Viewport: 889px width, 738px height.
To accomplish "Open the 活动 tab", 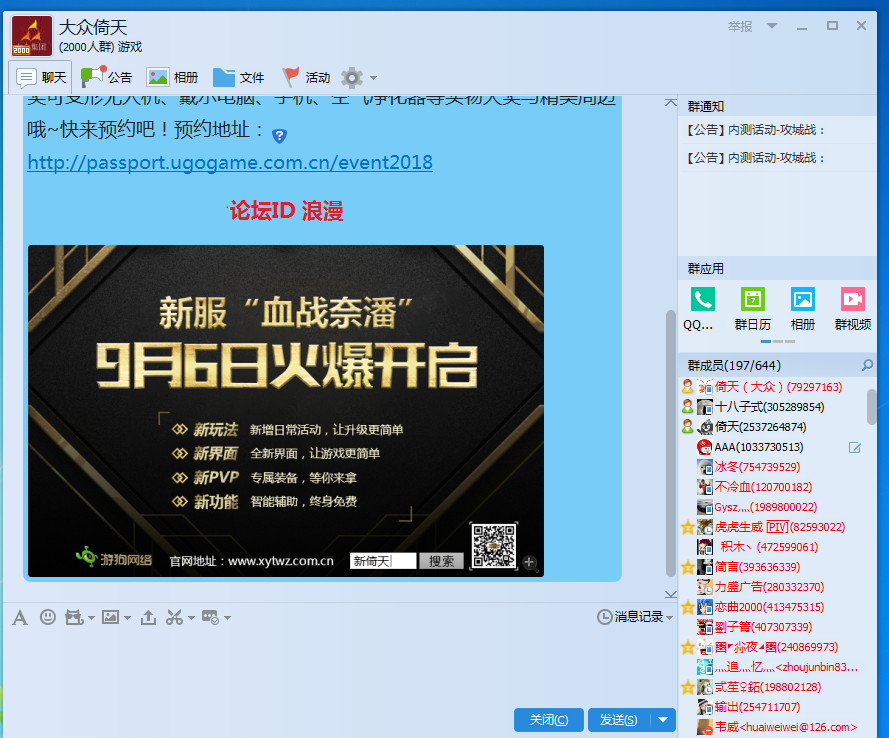I will pos(306,77).
